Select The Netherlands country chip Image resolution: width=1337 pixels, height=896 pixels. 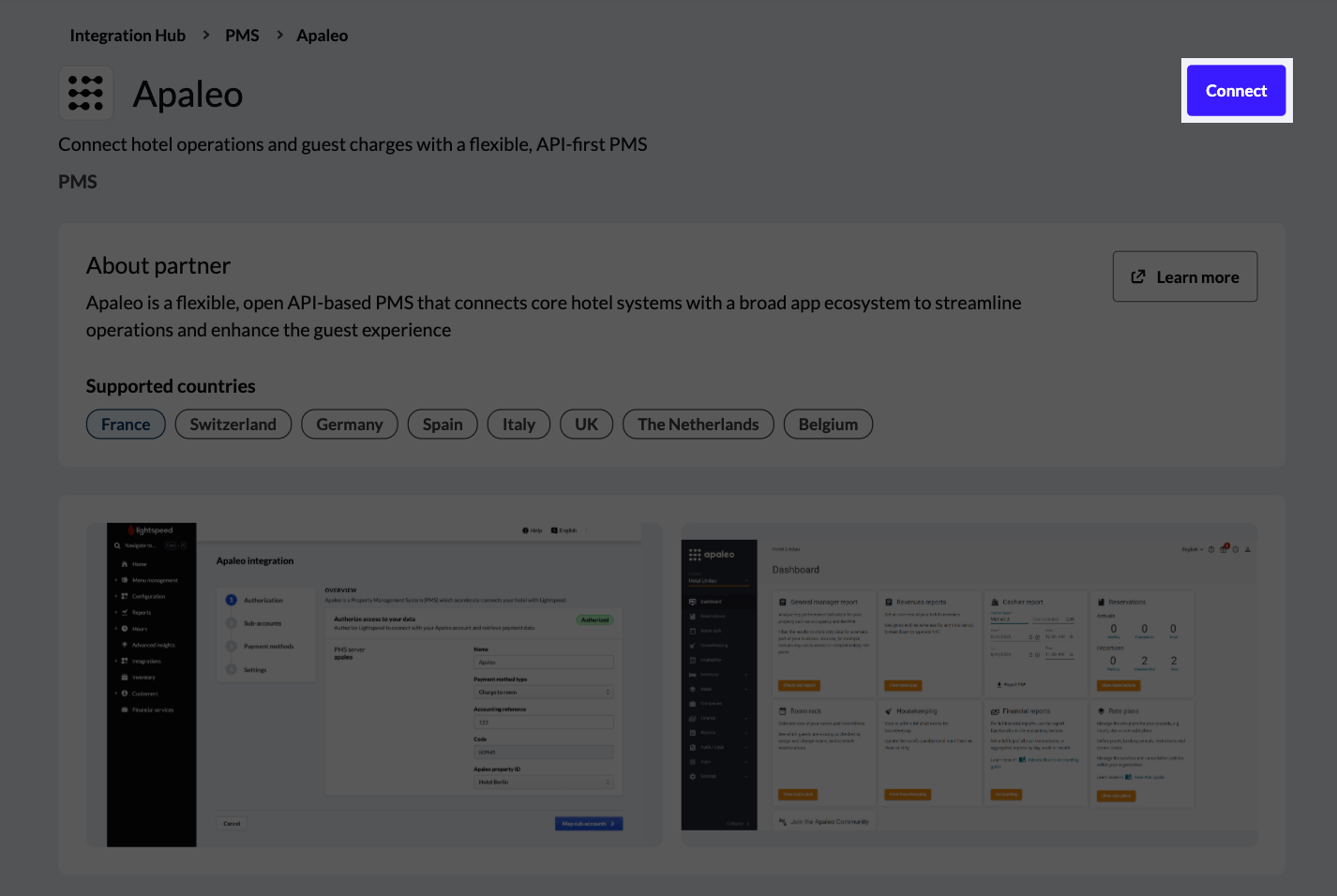(699, 425)
